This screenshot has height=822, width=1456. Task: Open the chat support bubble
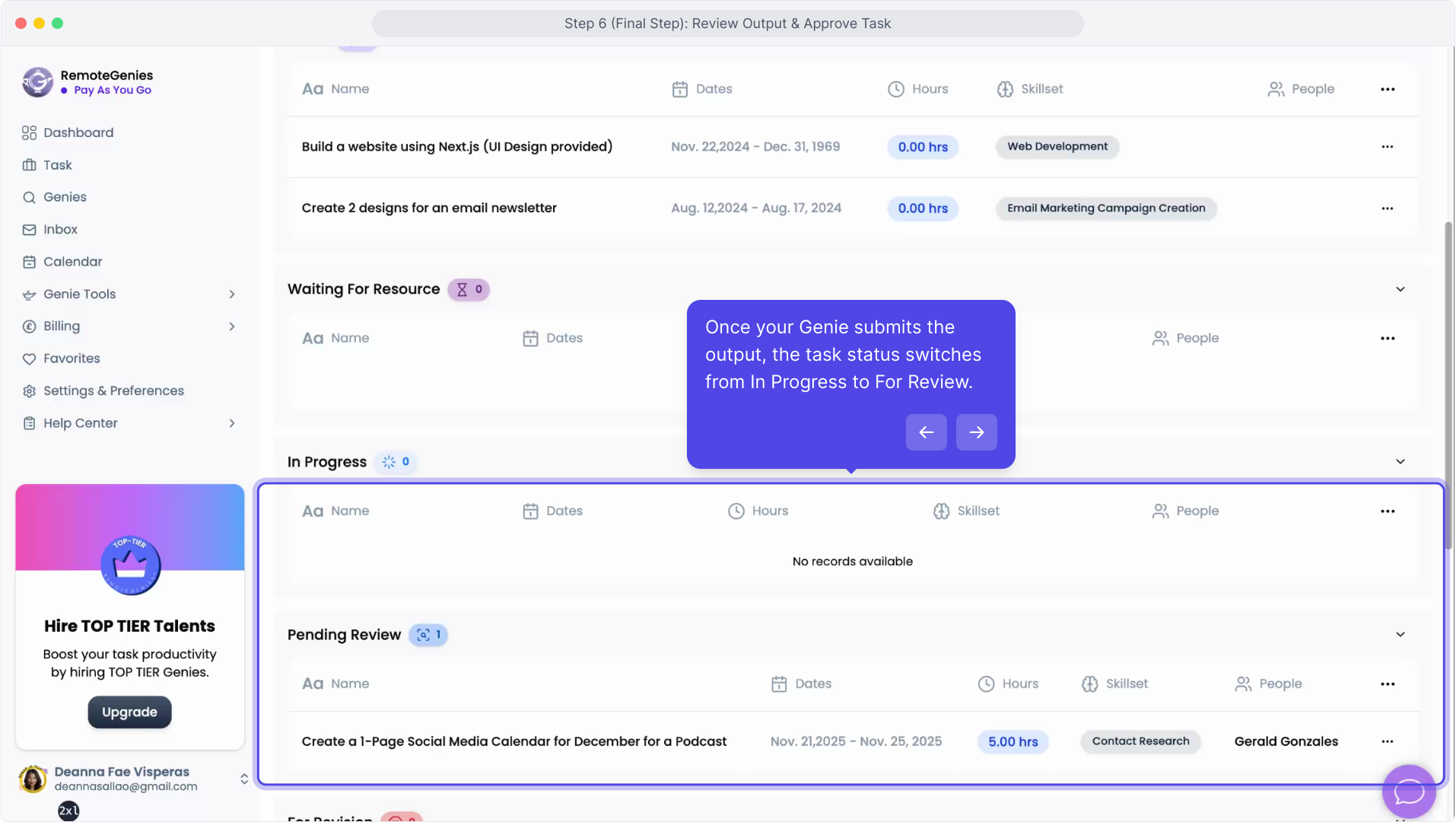pos(1409,792)
